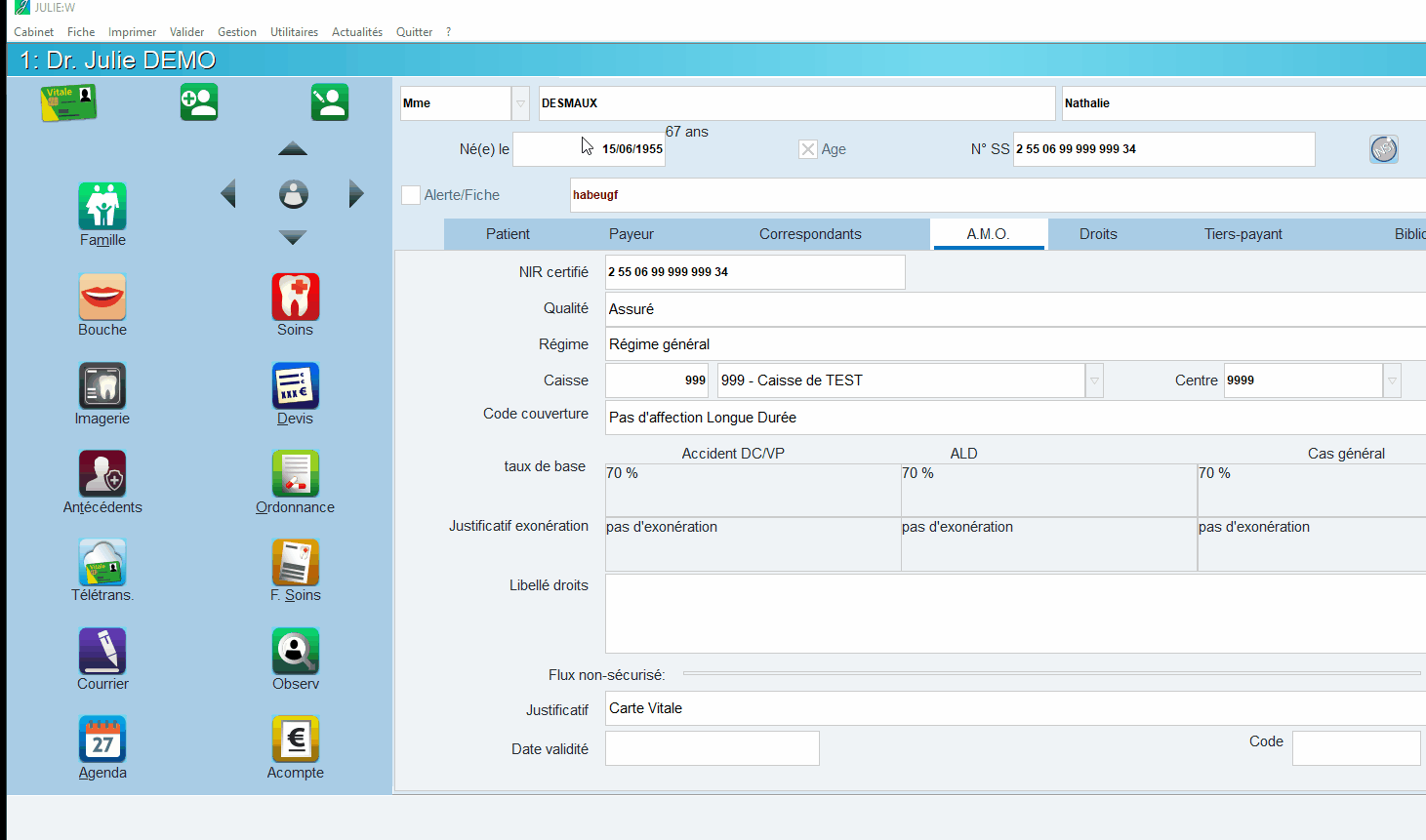
Task: Toggle the Age checkbox
Action: pos(808,149)
